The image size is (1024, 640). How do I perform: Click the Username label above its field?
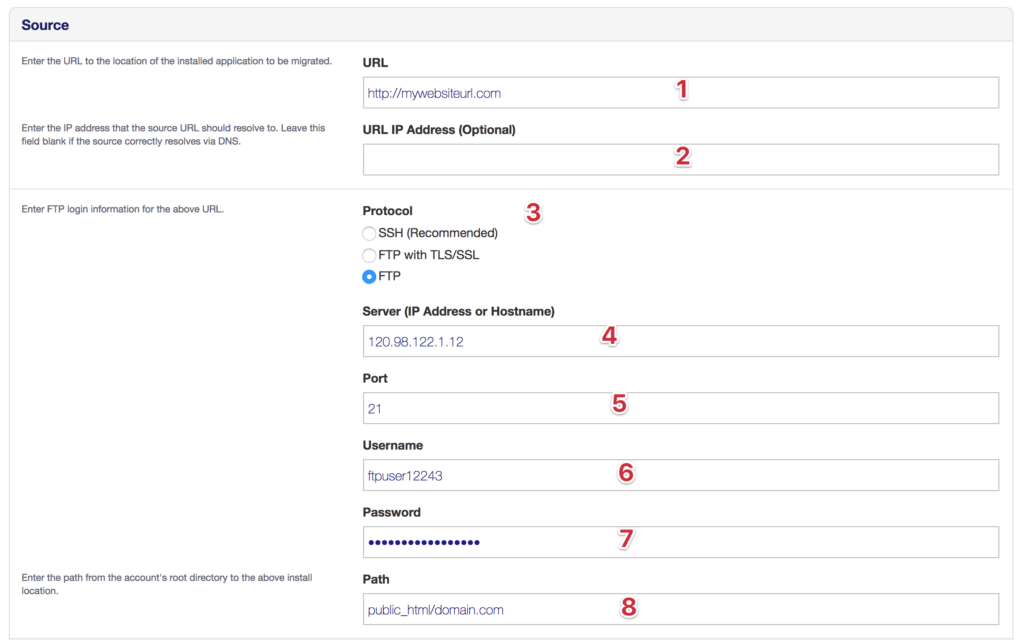click(x=392, y=445)
